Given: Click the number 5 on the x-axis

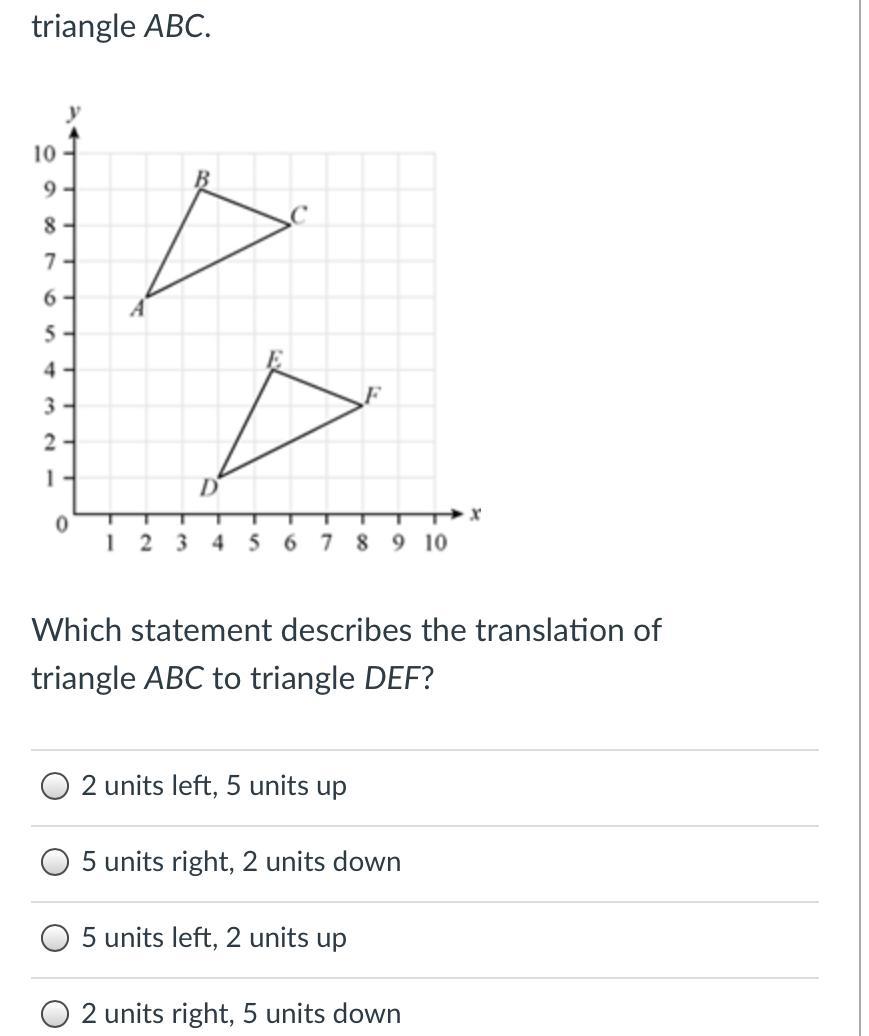Looking at the screenshot, I should 254,543.
